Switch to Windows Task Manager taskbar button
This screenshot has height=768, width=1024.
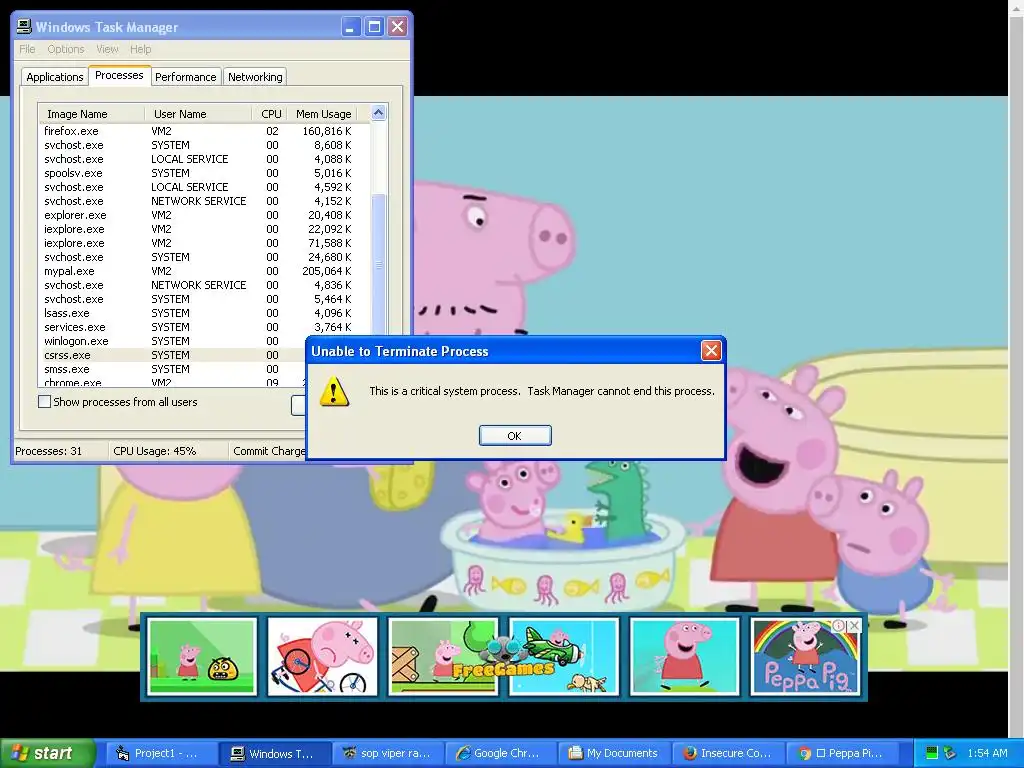coord(274,753)
